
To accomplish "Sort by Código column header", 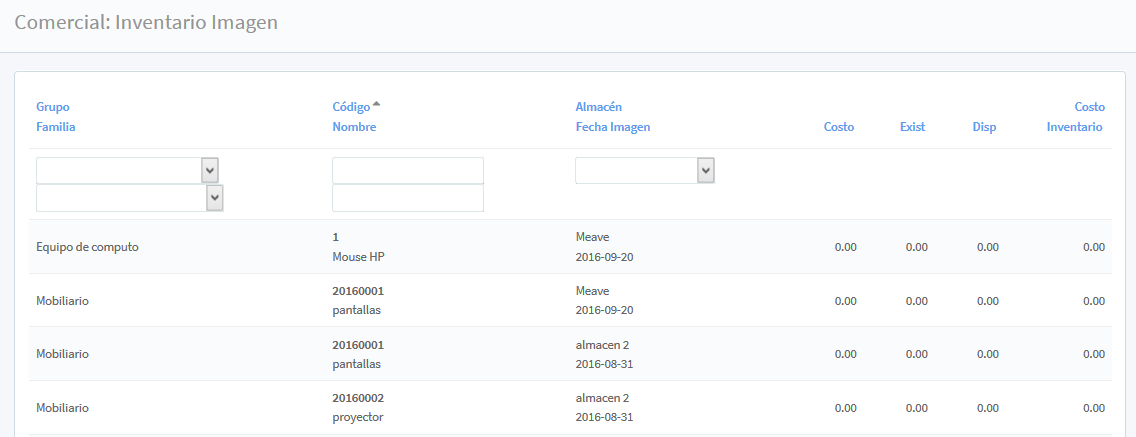I will click(x=351, y=107).
